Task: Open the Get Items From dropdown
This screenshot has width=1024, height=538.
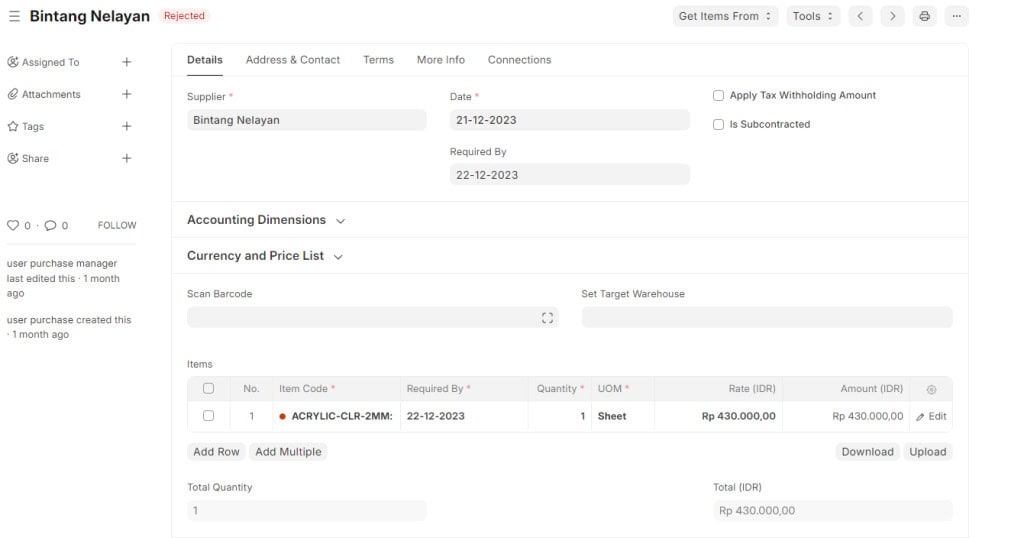Action: (726, 16)
